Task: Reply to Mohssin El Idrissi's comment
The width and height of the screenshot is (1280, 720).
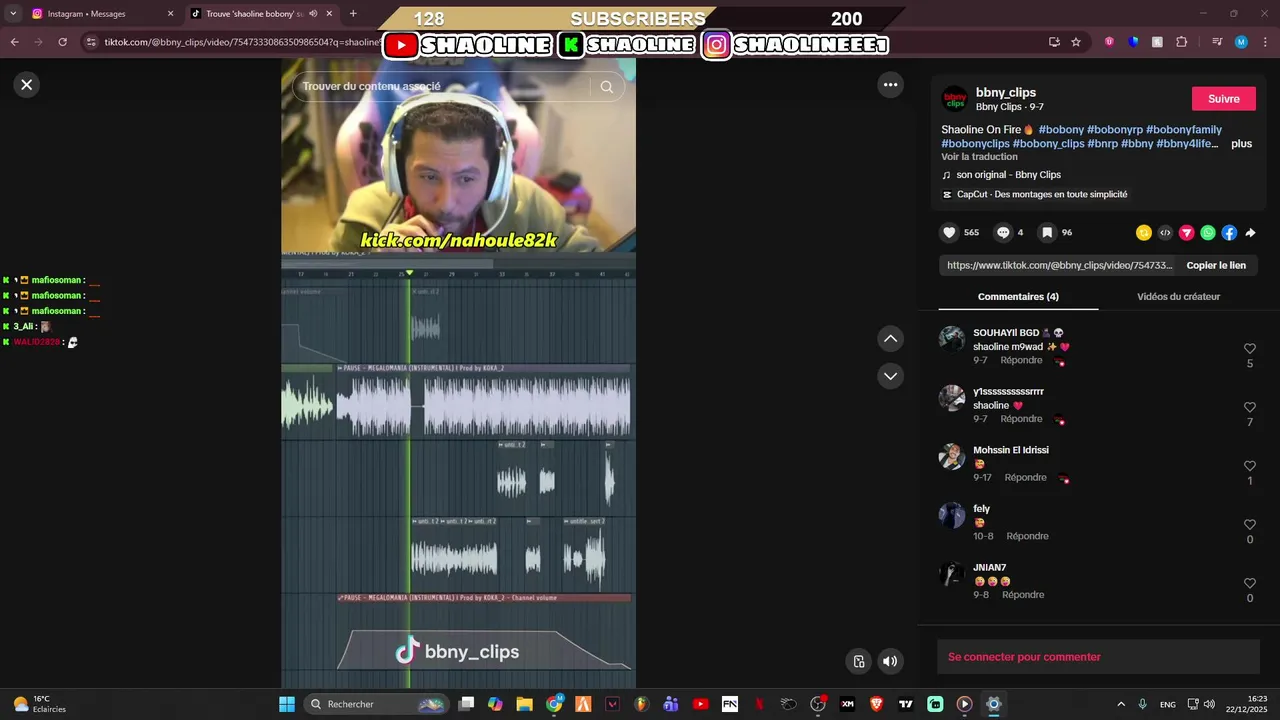Action: click(x=1025, y=478)
